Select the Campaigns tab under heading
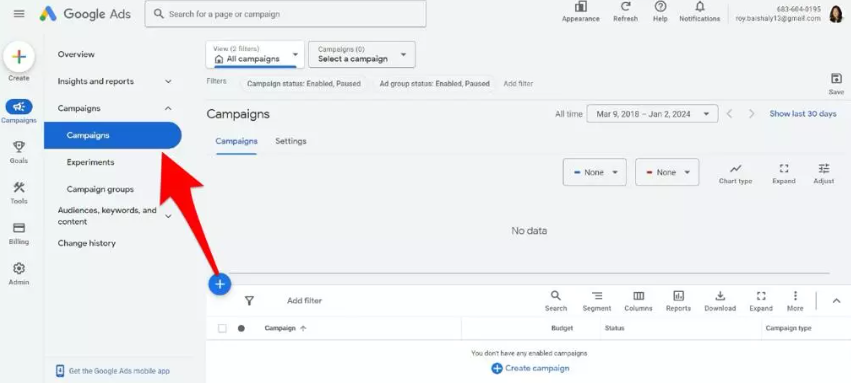 tap(237, 141)
